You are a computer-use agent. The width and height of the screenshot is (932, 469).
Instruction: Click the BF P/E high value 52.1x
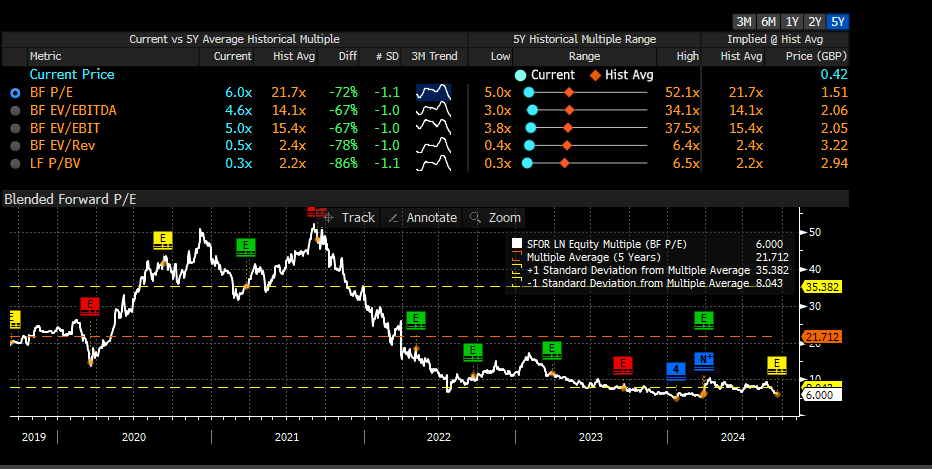pyautogui.click(x=682, y=93)
